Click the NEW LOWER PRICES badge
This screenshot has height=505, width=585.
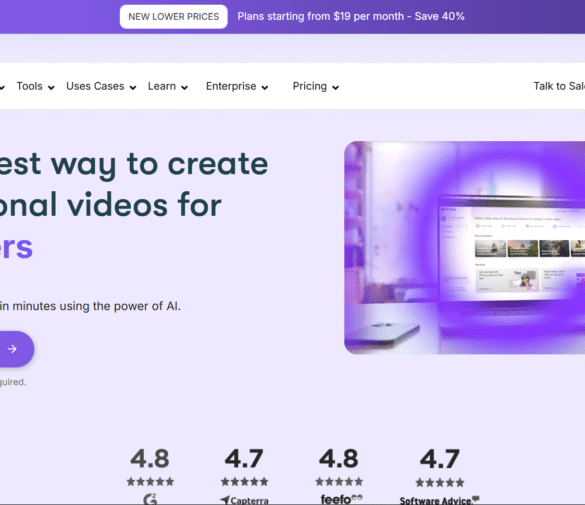[x=173, y=16]
